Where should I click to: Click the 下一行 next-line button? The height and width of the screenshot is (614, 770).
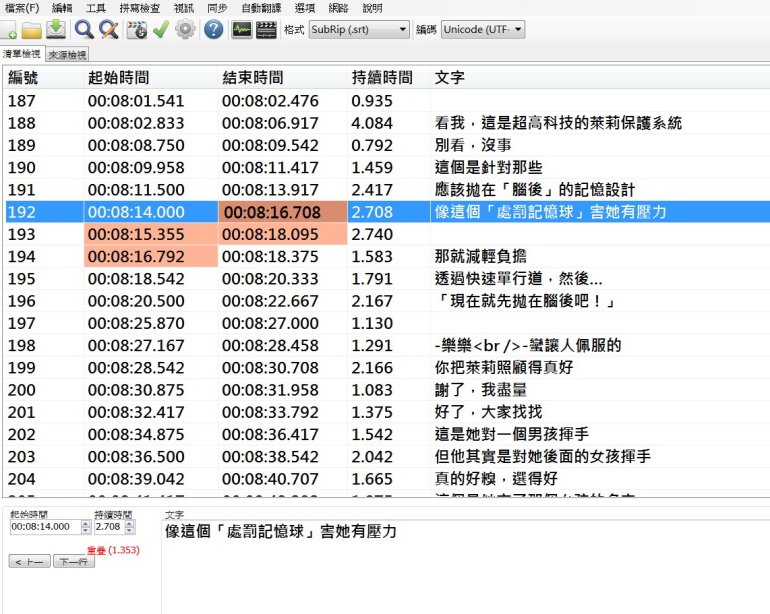coord(74,561)
